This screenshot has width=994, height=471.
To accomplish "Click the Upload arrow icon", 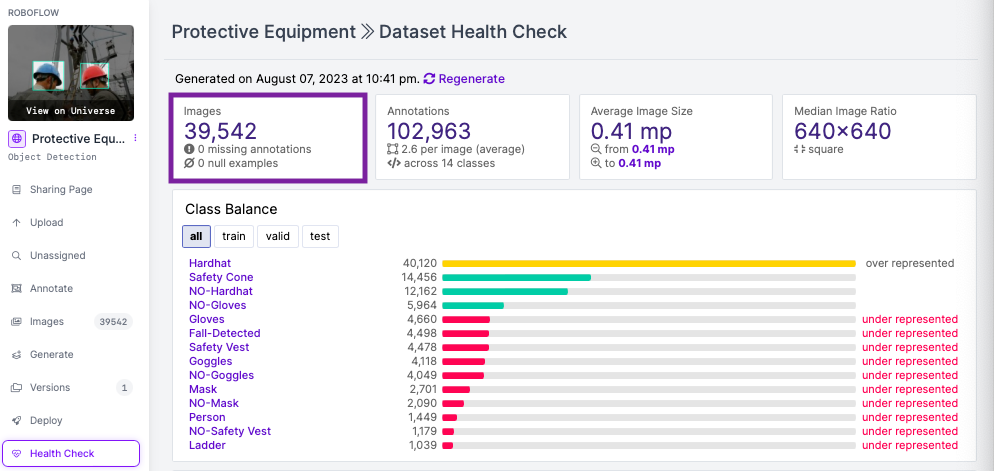I will tap(17, 223).
